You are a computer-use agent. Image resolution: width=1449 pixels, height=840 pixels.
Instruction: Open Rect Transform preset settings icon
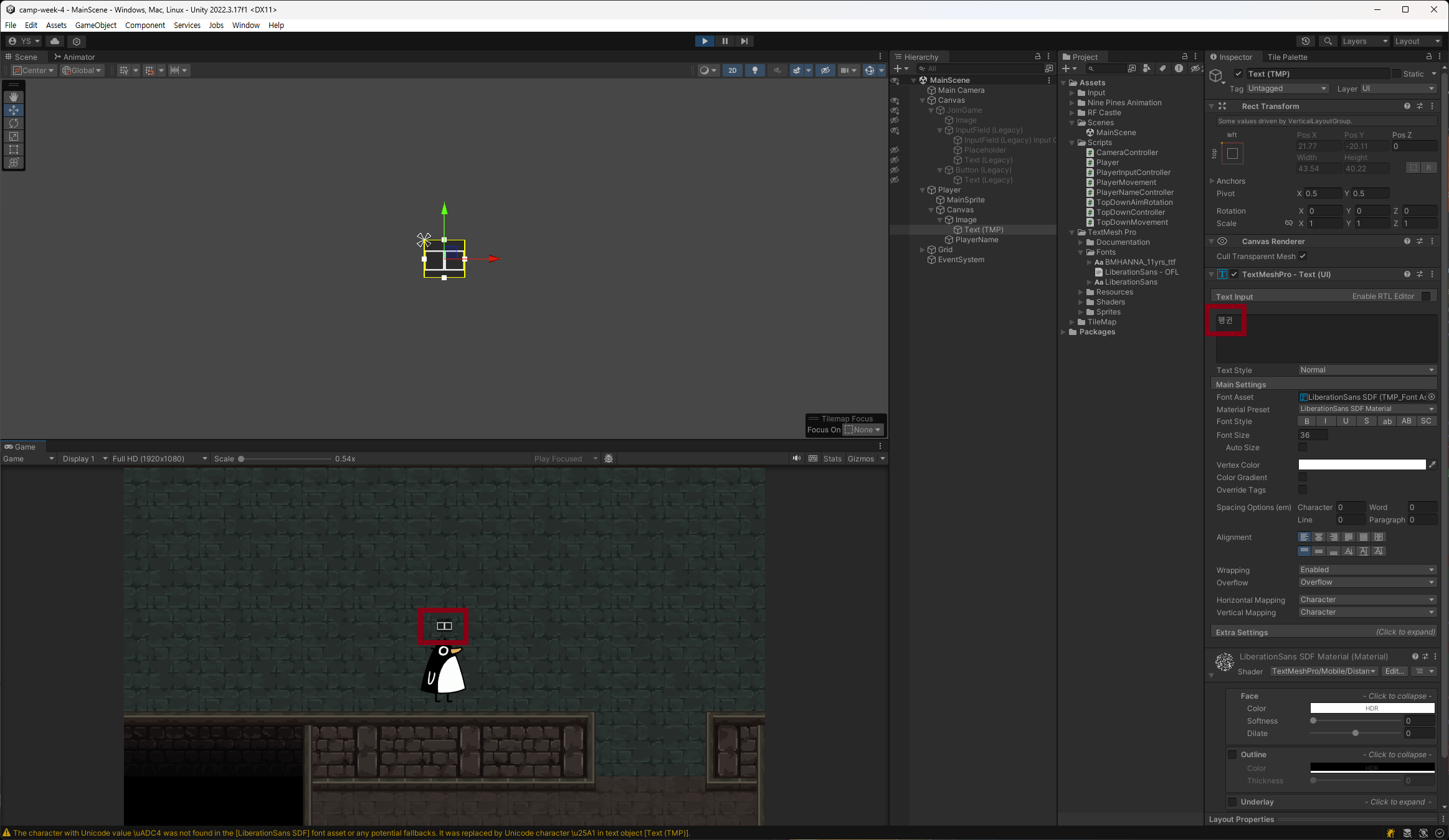point(1420,106)
